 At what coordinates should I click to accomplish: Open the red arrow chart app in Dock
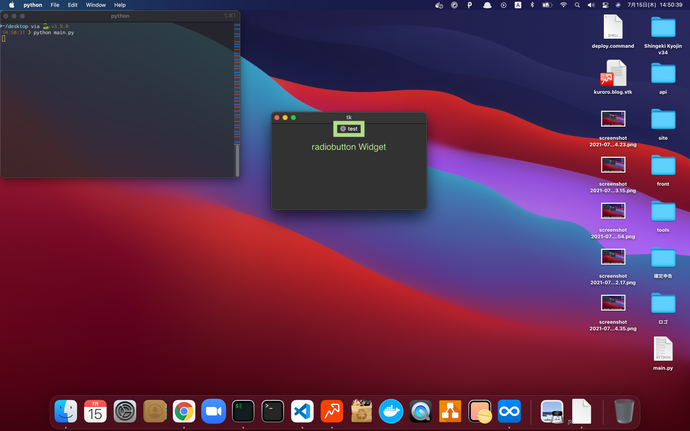point(332,411)
